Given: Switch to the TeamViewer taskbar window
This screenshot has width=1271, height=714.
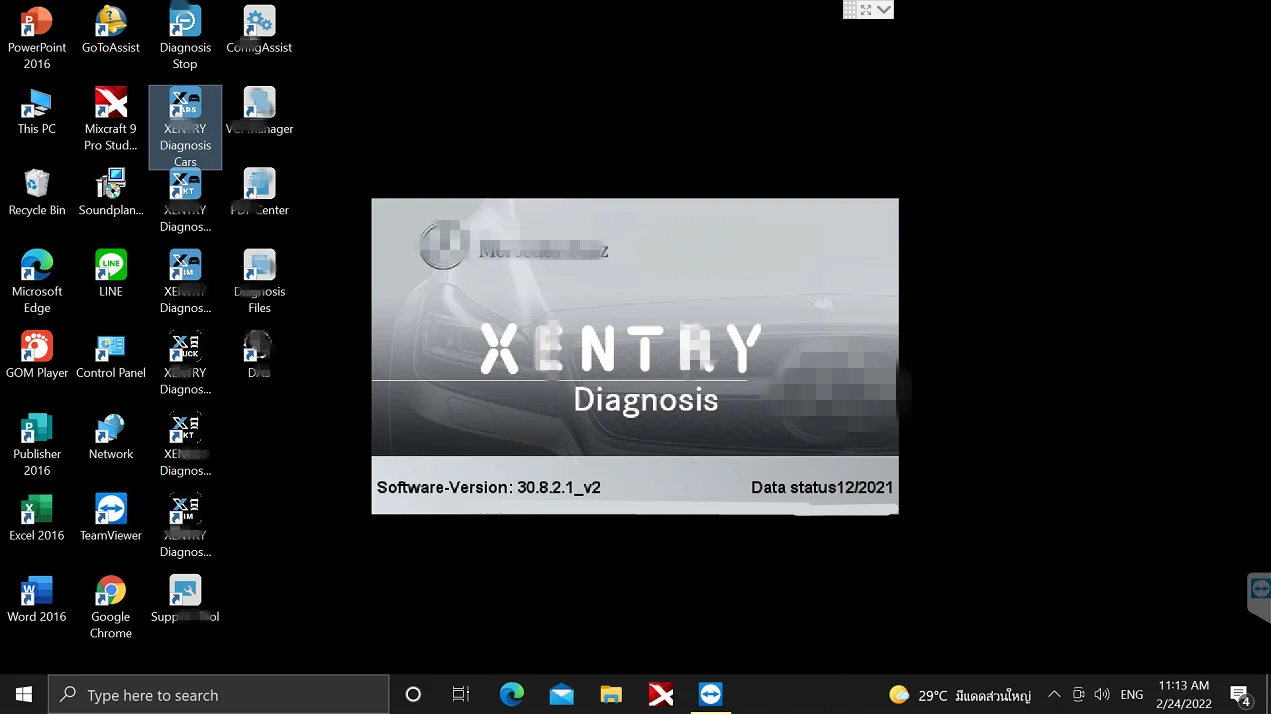Looking at the screenshot, I should click(x=711, y=694).
